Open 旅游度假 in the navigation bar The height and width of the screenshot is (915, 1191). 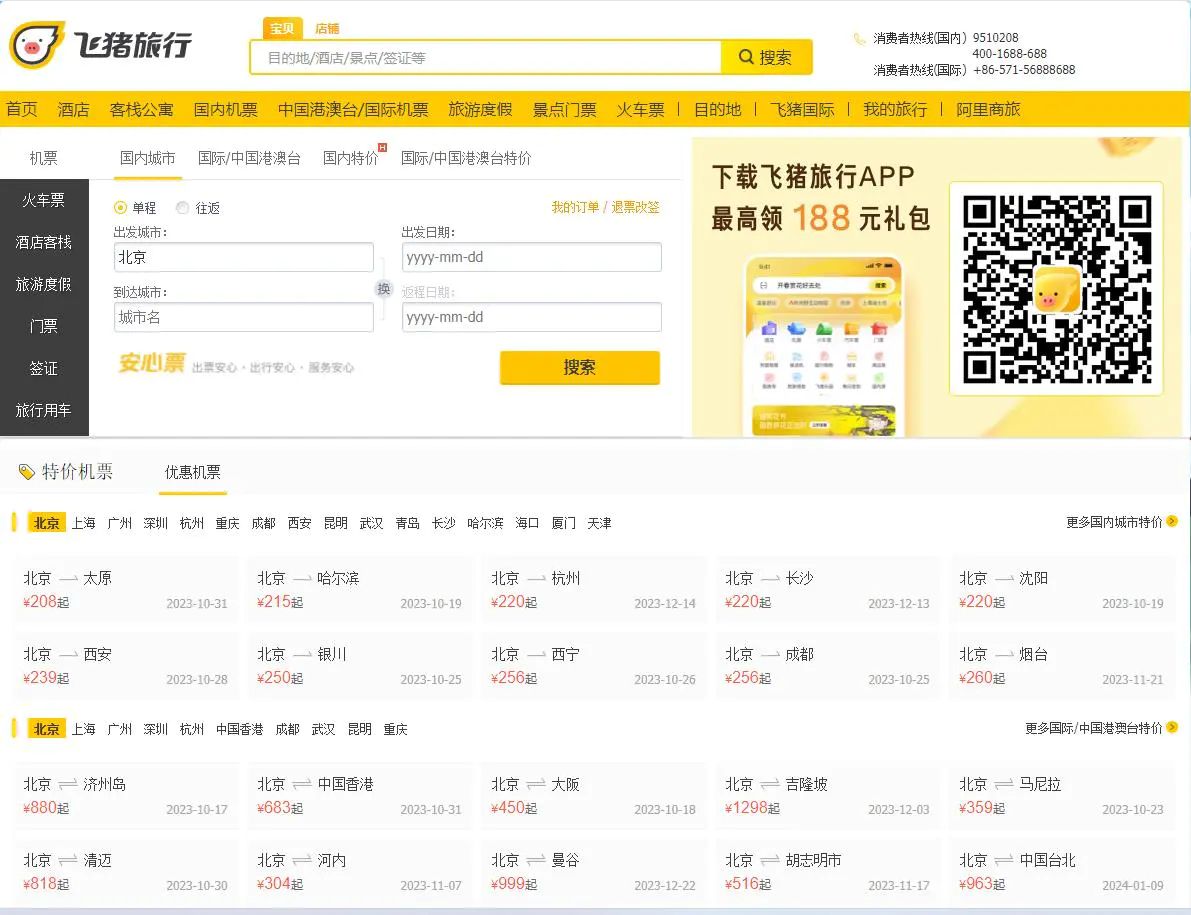click(480, 109)
